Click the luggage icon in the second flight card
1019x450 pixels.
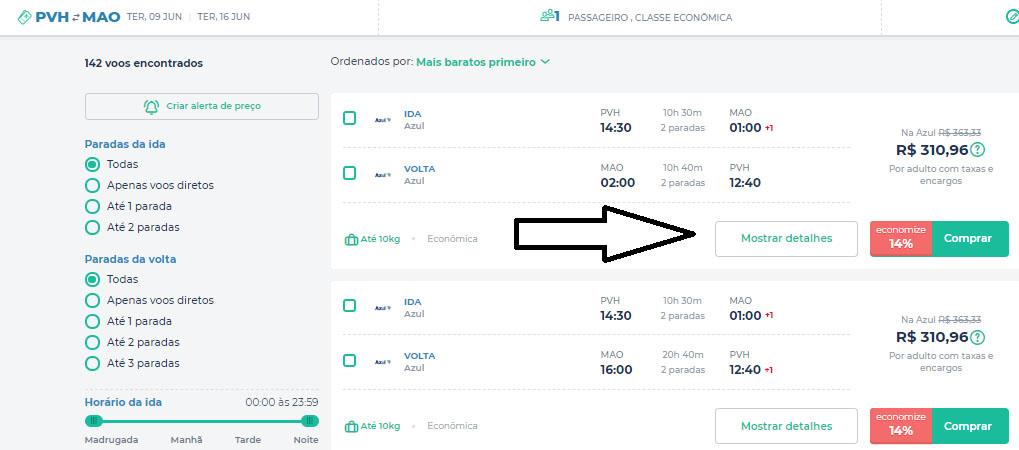pyautogui.click(x=351, y=426)
